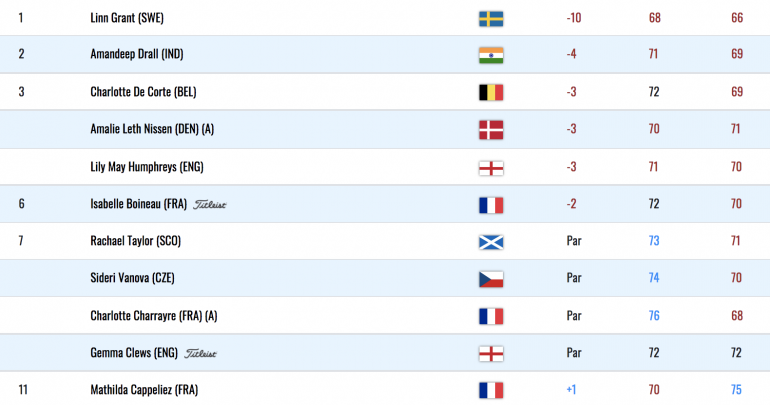The width and height of the screenshot is (770, 405).
Task: Click Mathilda Cappeliez's France flag
Action: (x=491, y=390)
